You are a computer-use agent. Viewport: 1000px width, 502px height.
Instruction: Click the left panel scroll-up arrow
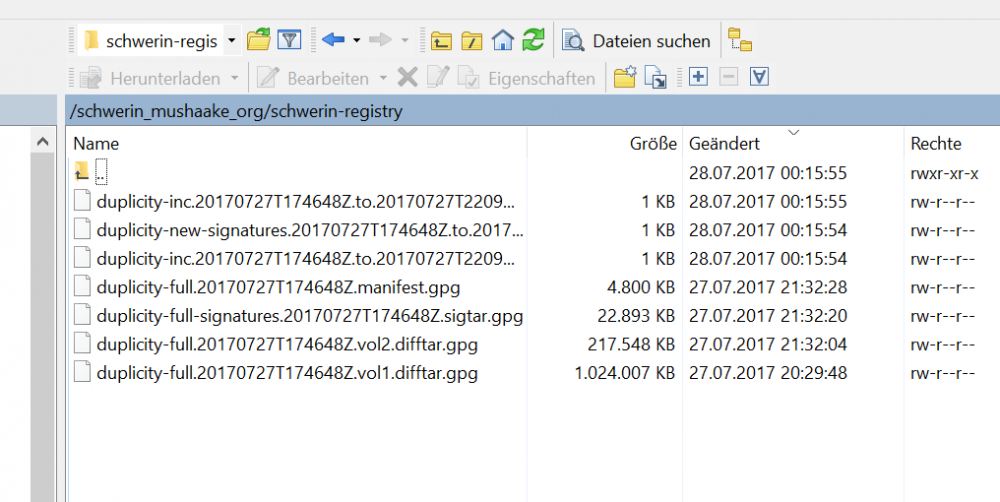click(x=43, y=142)
